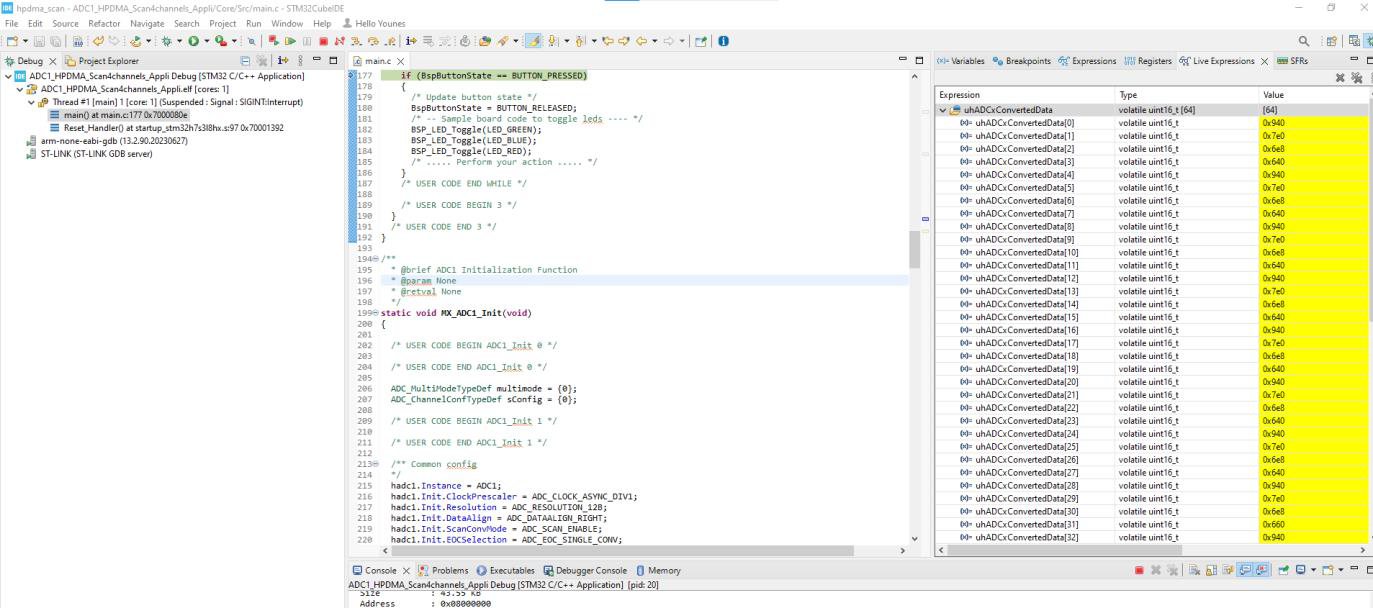Click the Hello Younes account link
The width and height of the screenshot is (1373, 608).
[x=378, y=23]
